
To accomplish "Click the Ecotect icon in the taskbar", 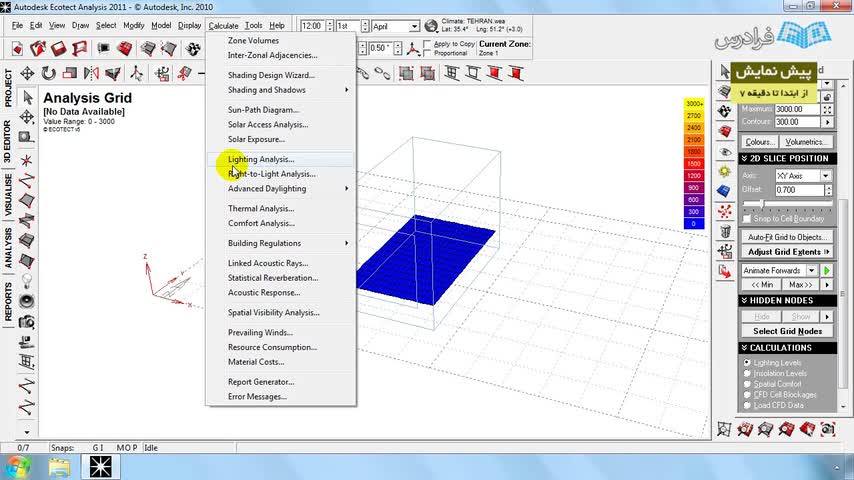I will [100, 467].
